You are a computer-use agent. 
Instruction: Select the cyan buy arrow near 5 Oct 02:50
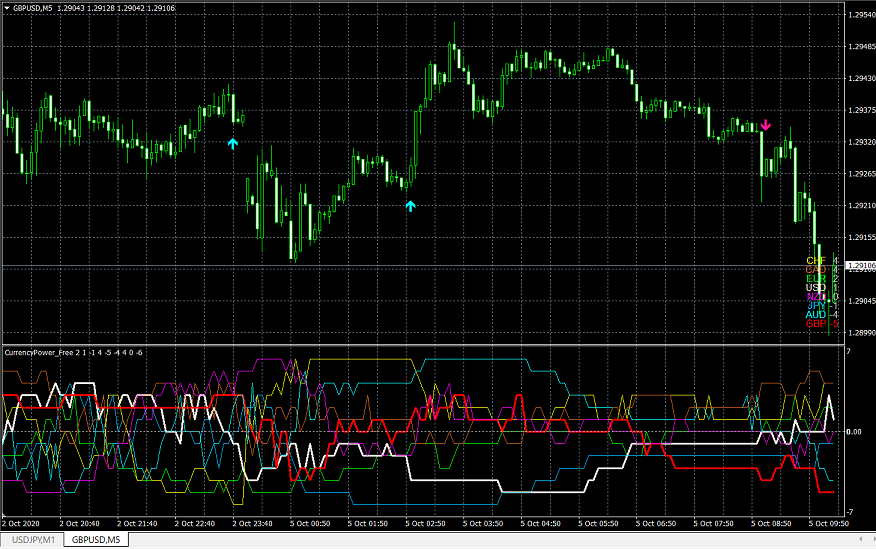click(x=411, y=207)
